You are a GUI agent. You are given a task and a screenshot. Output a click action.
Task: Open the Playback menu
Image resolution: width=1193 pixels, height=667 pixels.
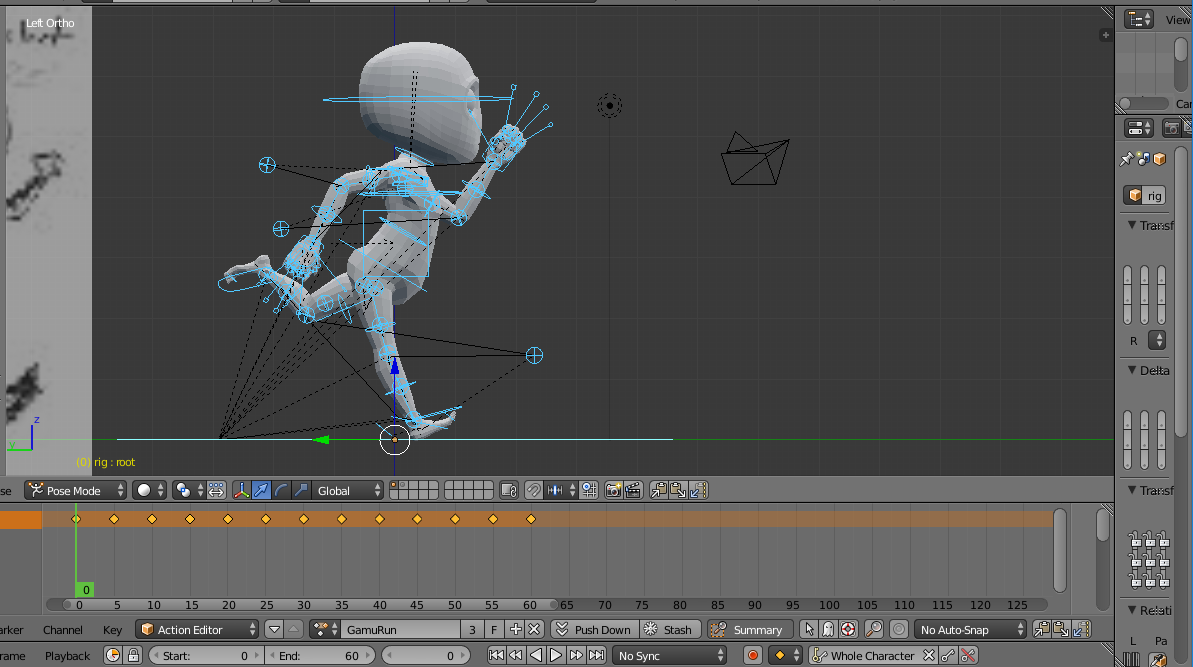67,656
